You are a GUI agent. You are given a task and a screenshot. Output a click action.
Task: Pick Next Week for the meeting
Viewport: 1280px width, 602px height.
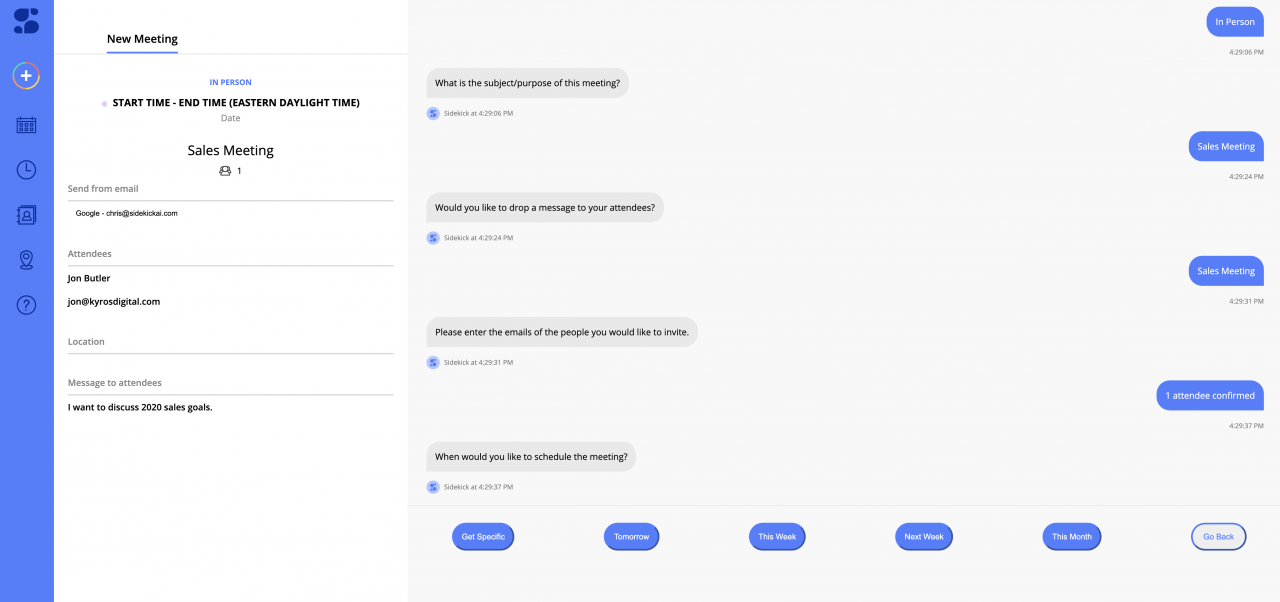pos(923,536)
